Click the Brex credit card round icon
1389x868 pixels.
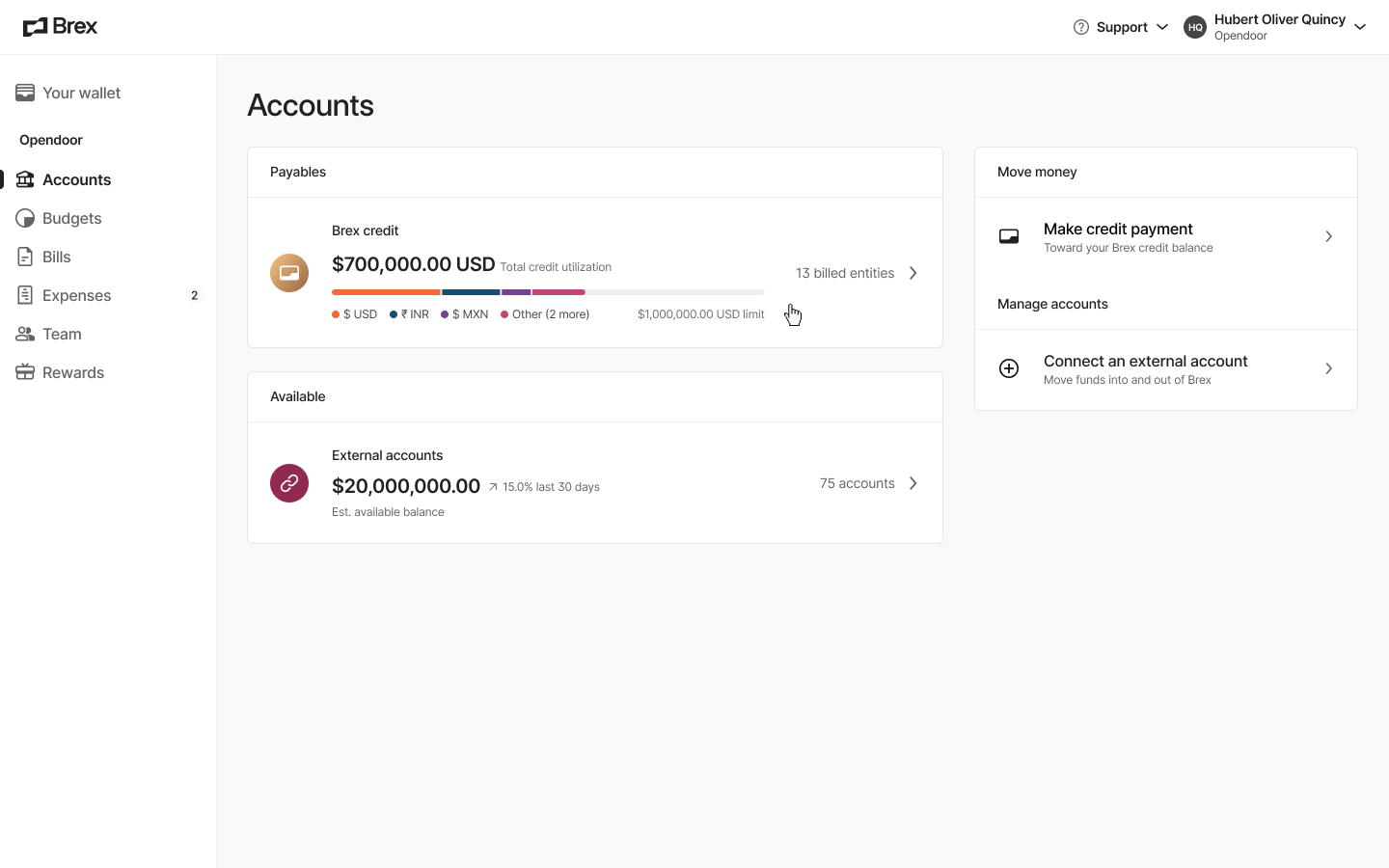pyautogui.click(x=289, y=273)
